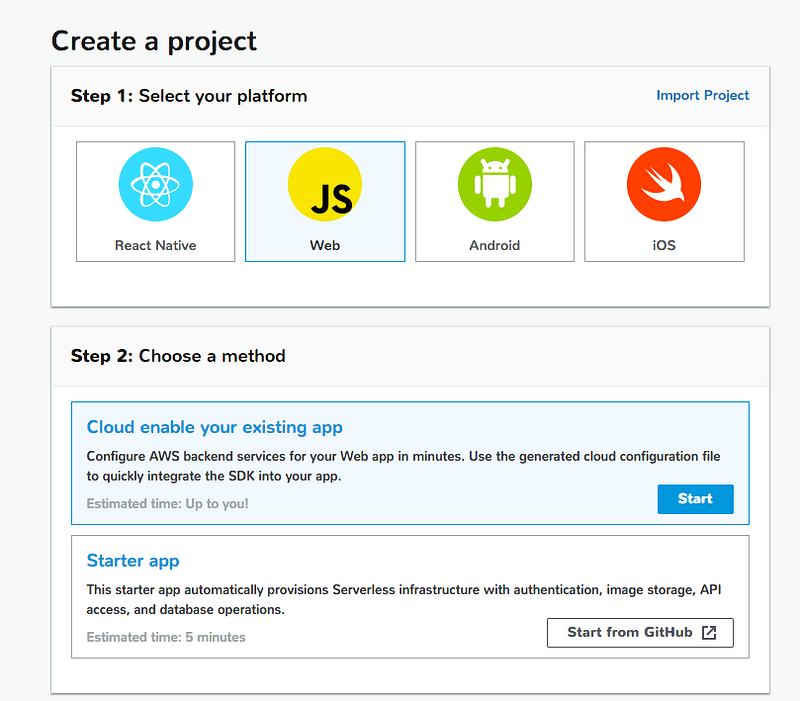
Task: Choose the "Web" platform label
Action: coord(325,245)
